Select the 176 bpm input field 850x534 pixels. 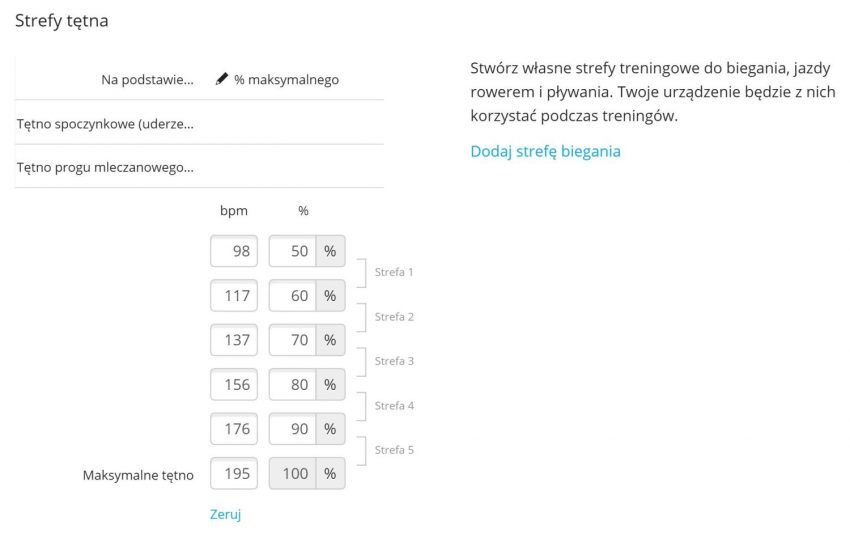234,429
